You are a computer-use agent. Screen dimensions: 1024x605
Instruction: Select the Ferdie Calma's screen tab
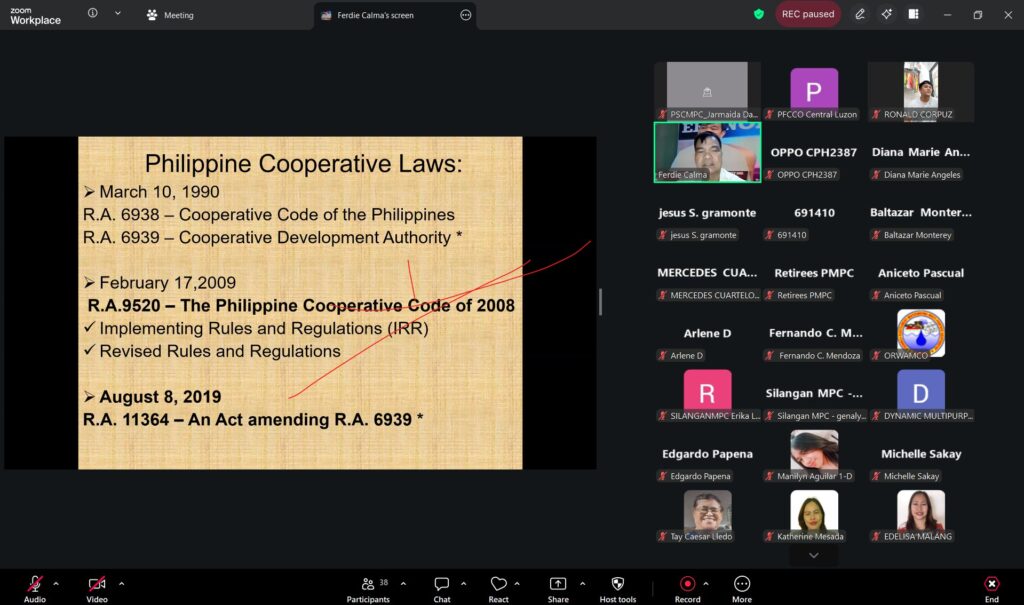coord(384,15)
